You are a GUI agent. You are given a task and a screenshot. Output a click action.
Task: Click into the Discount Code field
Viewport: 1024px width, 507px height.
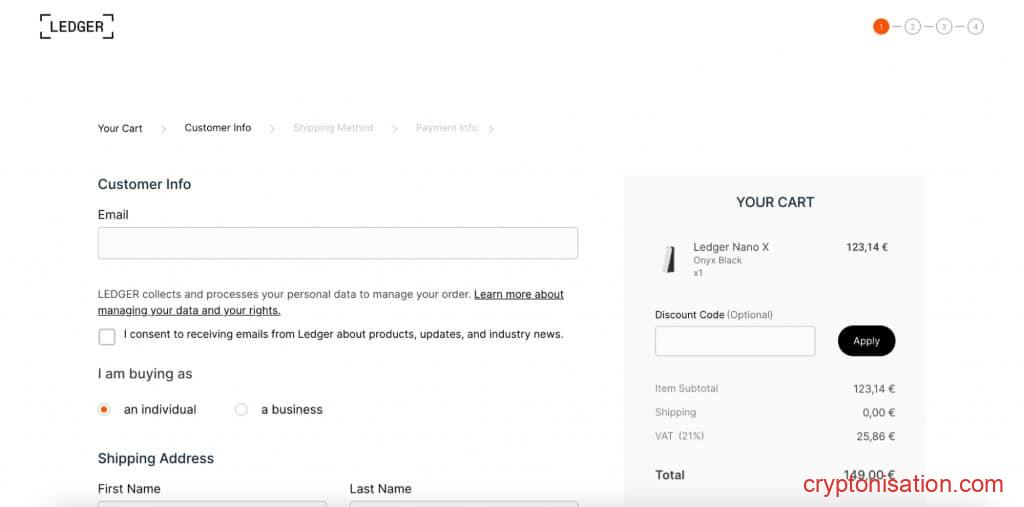[735, 341]
